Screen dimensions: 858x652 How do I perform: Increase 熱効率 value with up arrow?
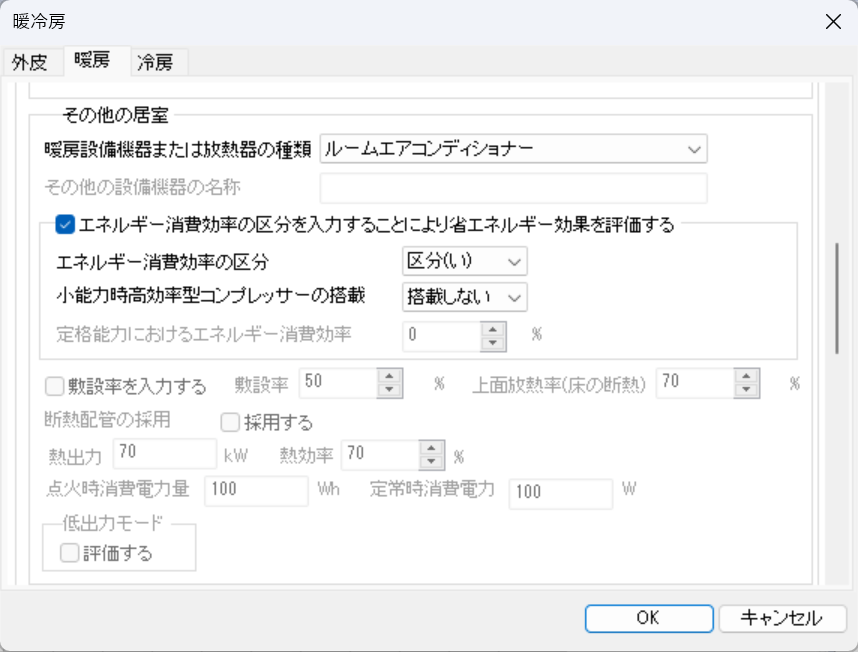click(432, 448)
